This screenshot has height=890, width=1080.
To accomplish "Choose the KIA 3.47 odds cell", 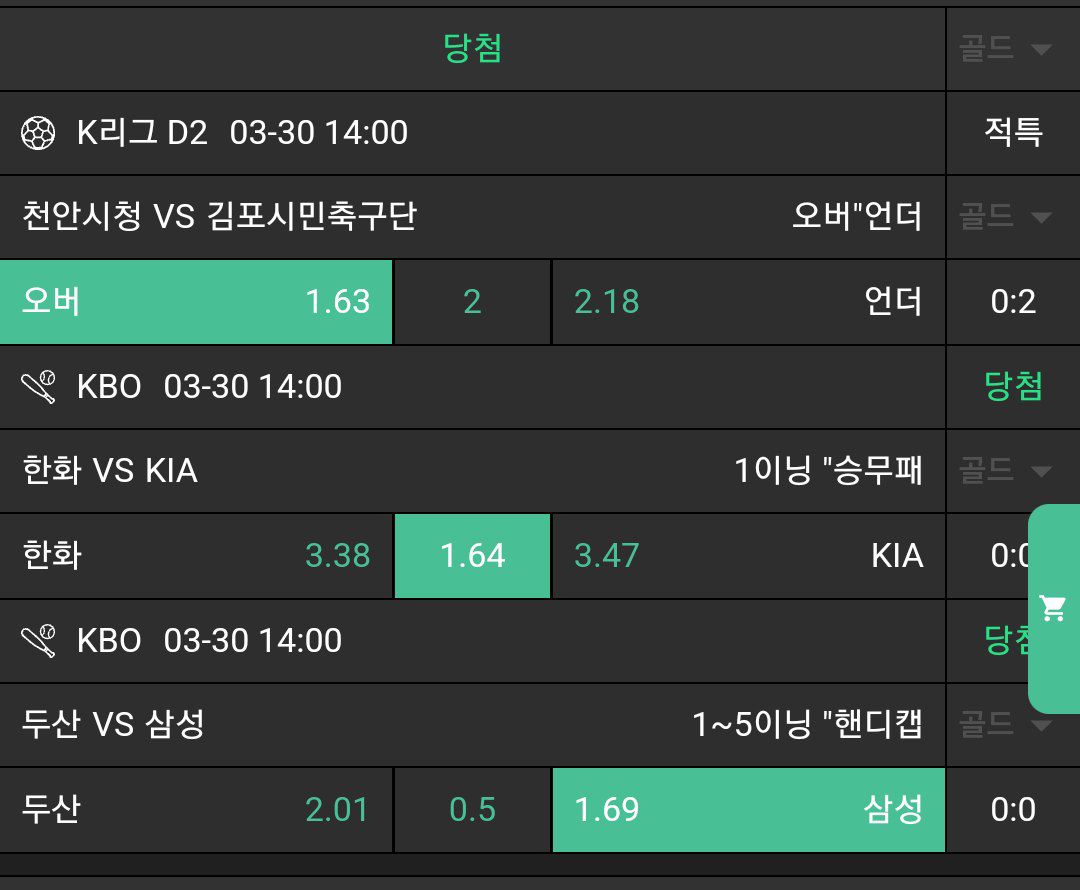I will [x=748, y=556].
